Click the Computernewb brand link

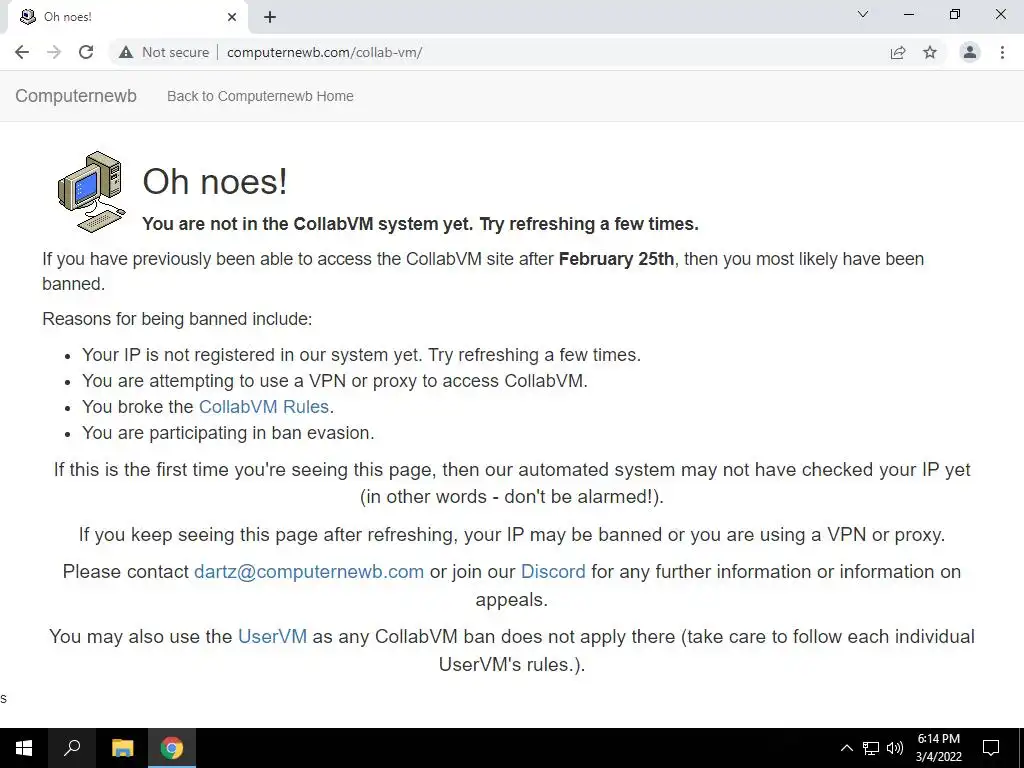click(76, 96)
